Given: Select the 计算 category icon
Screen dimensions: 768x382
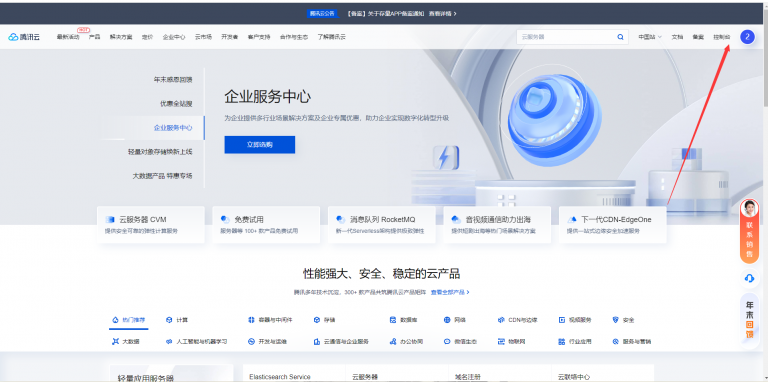Looking at the screenshot, I should pos(169,320).
